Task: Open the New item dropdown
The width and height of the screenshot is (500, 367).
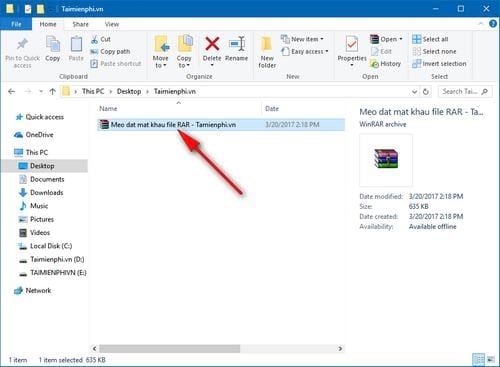Action: (x=302, y=39)
